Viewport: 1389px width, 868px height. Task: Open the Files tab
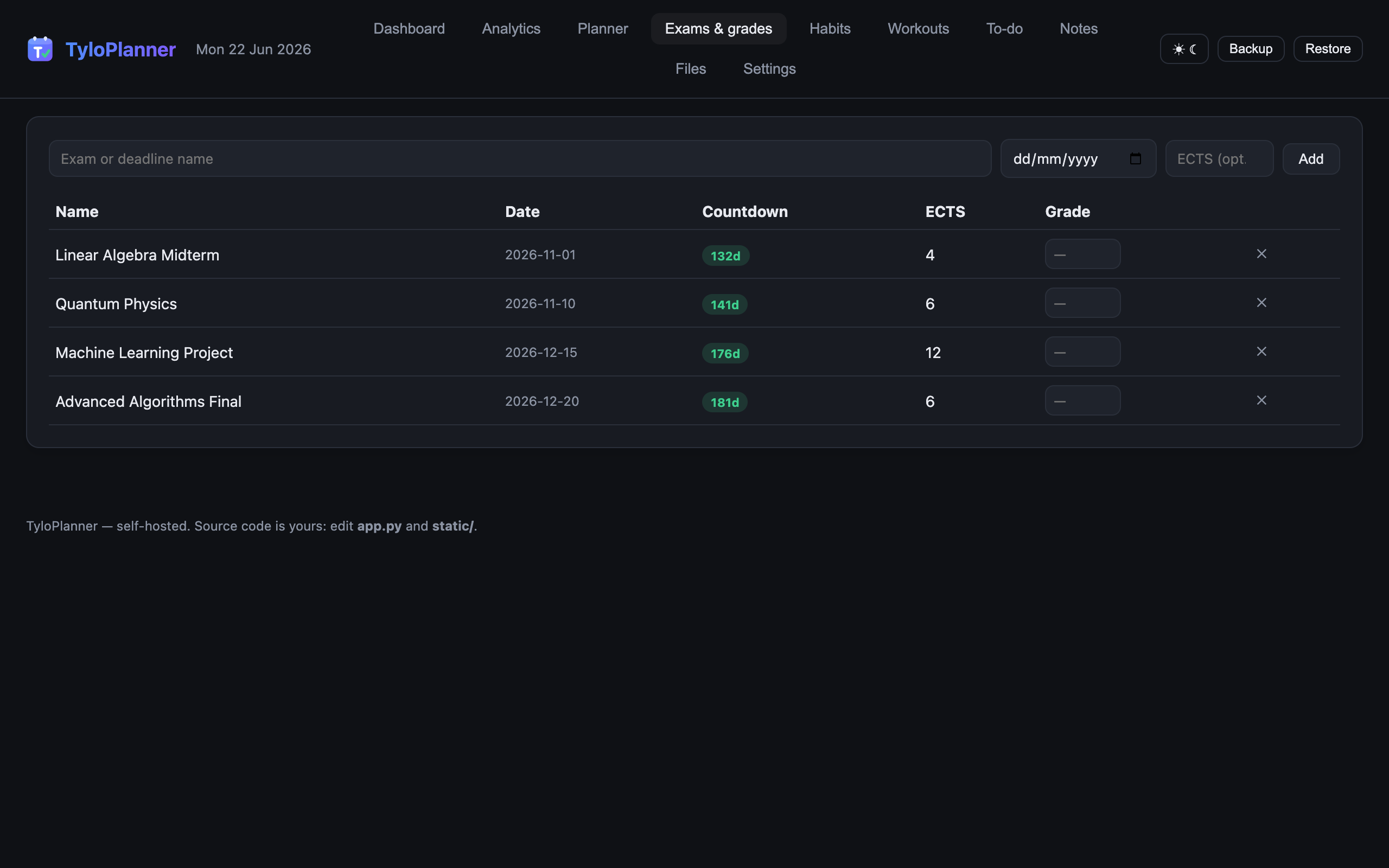click(x=691, y=69)
